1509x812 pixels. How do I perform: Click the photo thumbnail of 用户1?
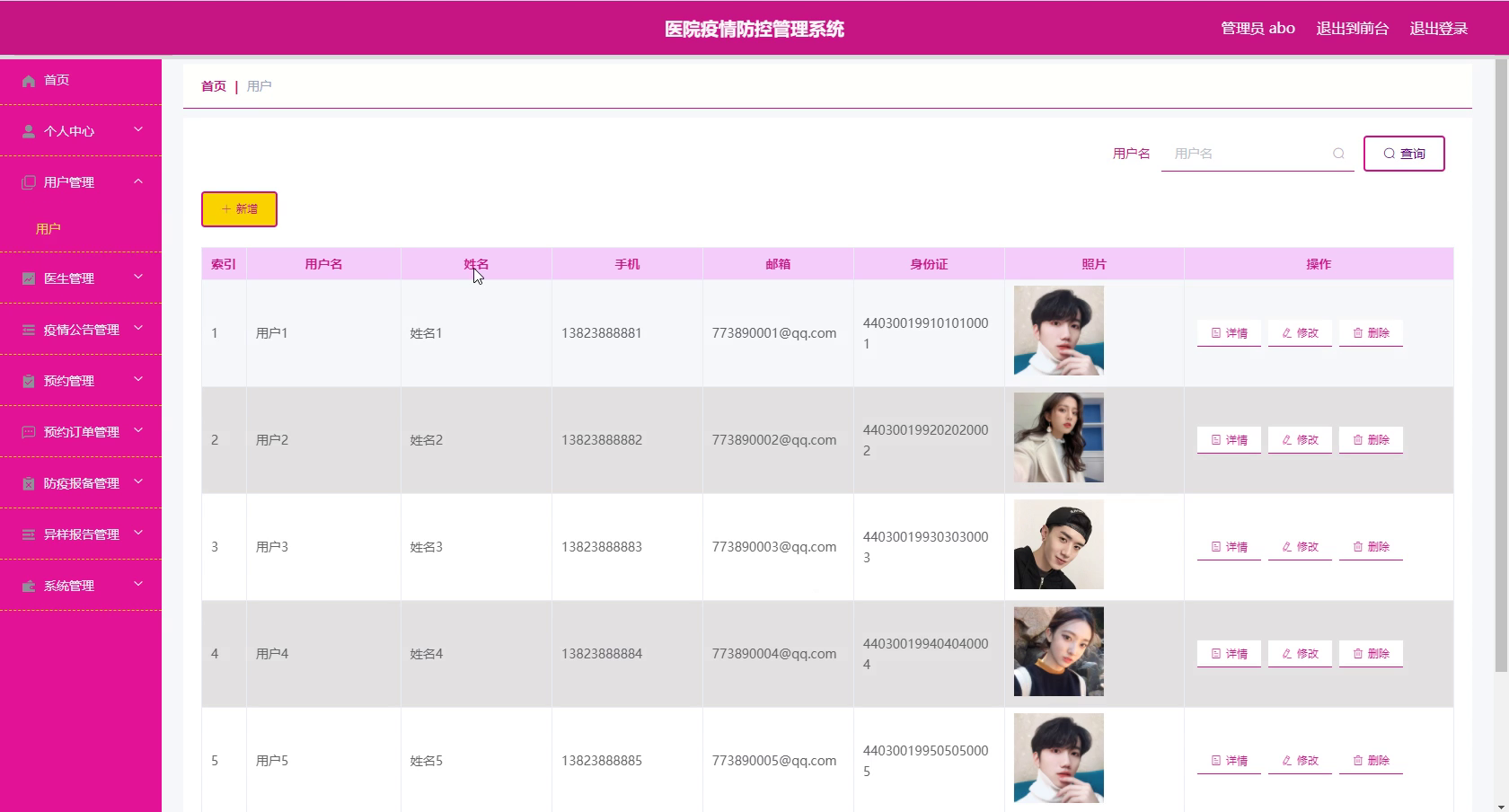pos(1059,331)
